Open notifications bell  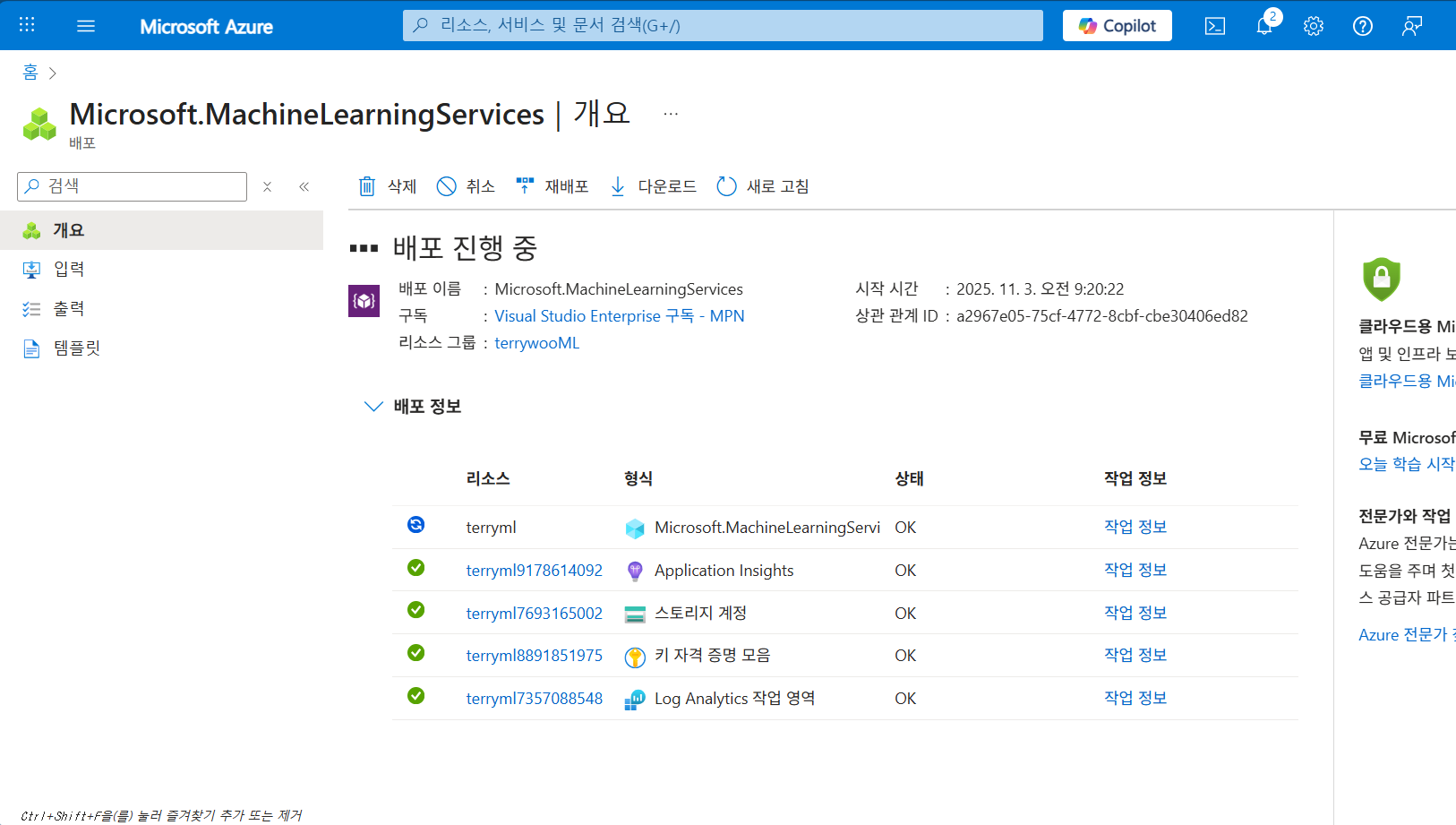(x=1264, y=25)
